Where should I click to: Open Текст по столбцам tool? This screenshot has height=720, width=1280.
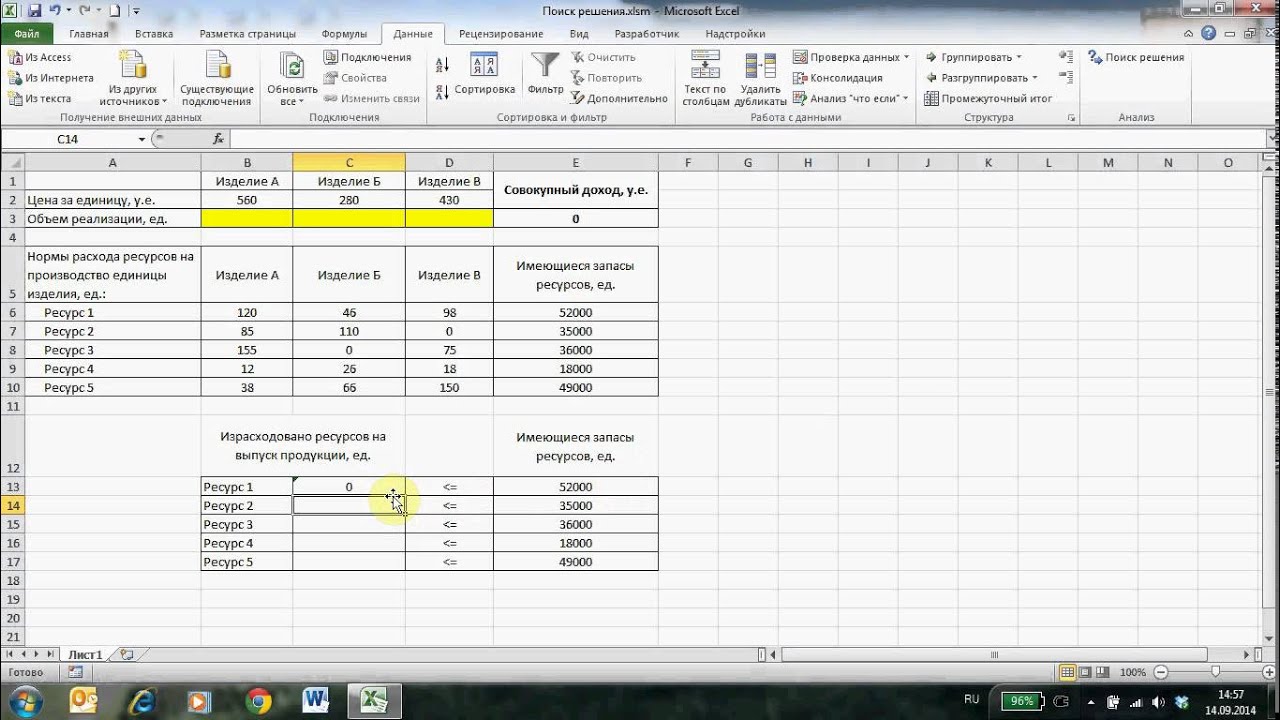pos(706,78)
